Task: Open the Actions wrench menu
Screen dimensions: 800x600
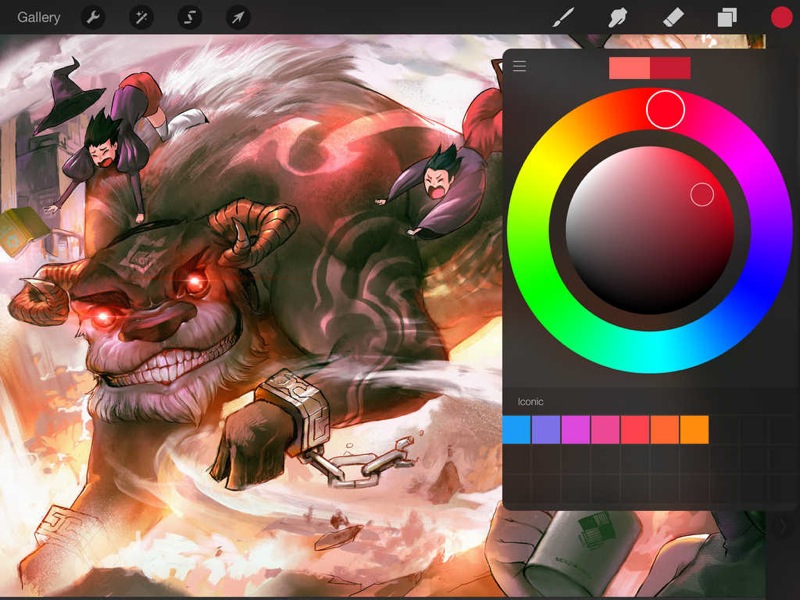Action: click(93, 17)
